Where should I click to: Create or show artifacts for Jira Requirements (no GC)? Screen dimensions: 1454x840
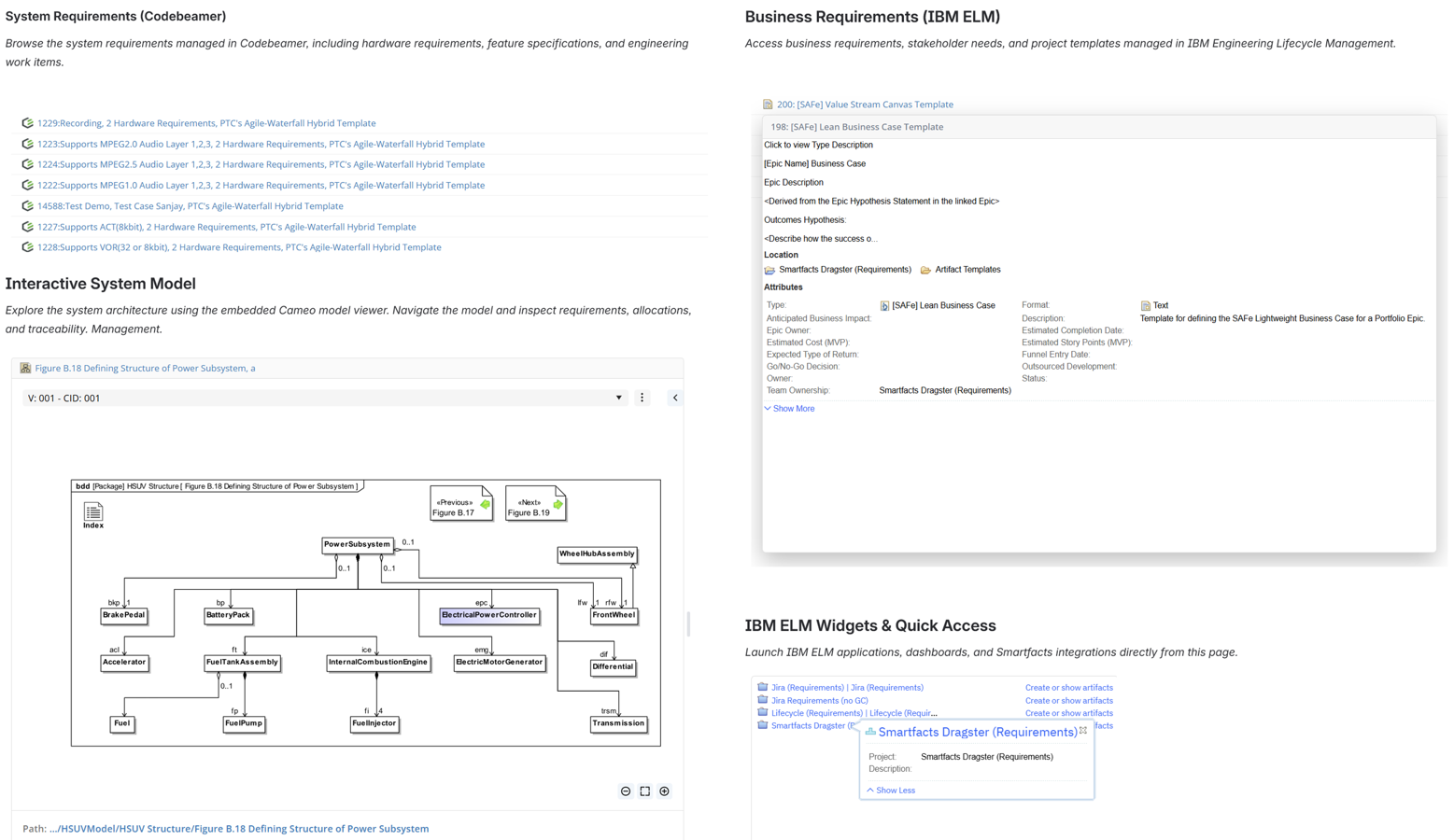point(1068,700)
